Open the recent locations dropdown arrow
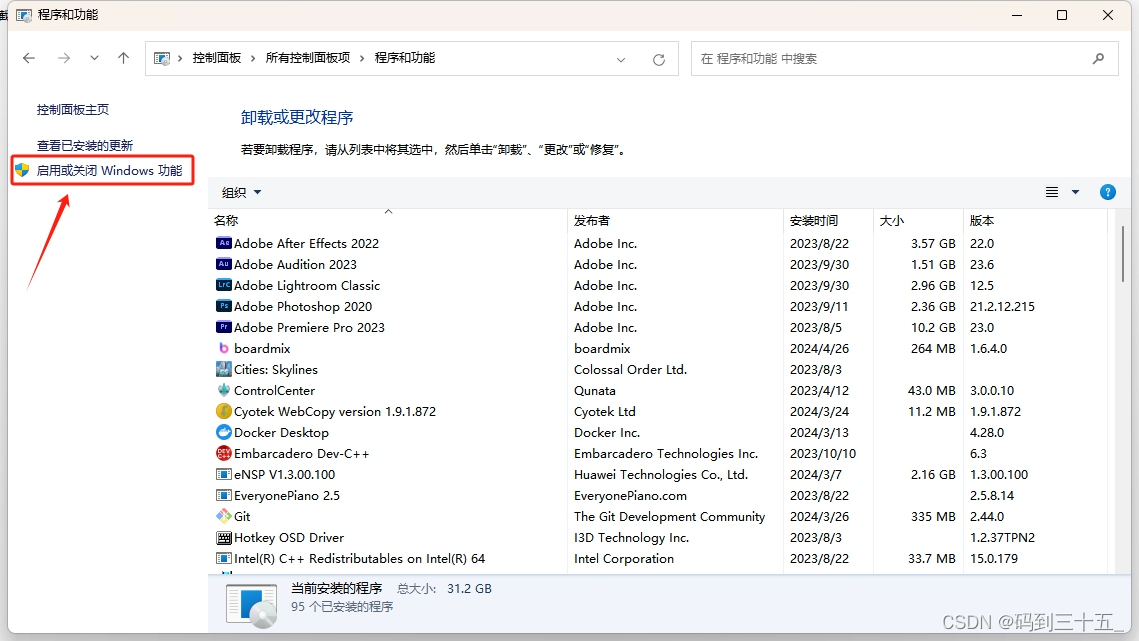 94,58
